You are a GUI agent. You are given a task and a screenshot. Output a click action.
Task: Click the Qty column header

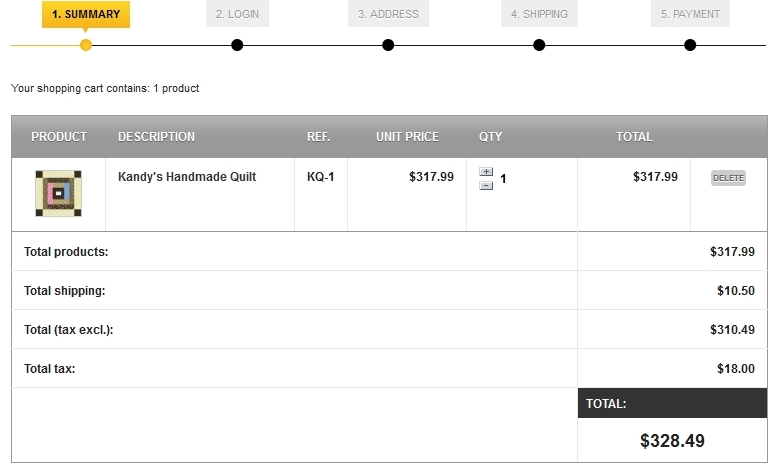click(x=490, y=137)
